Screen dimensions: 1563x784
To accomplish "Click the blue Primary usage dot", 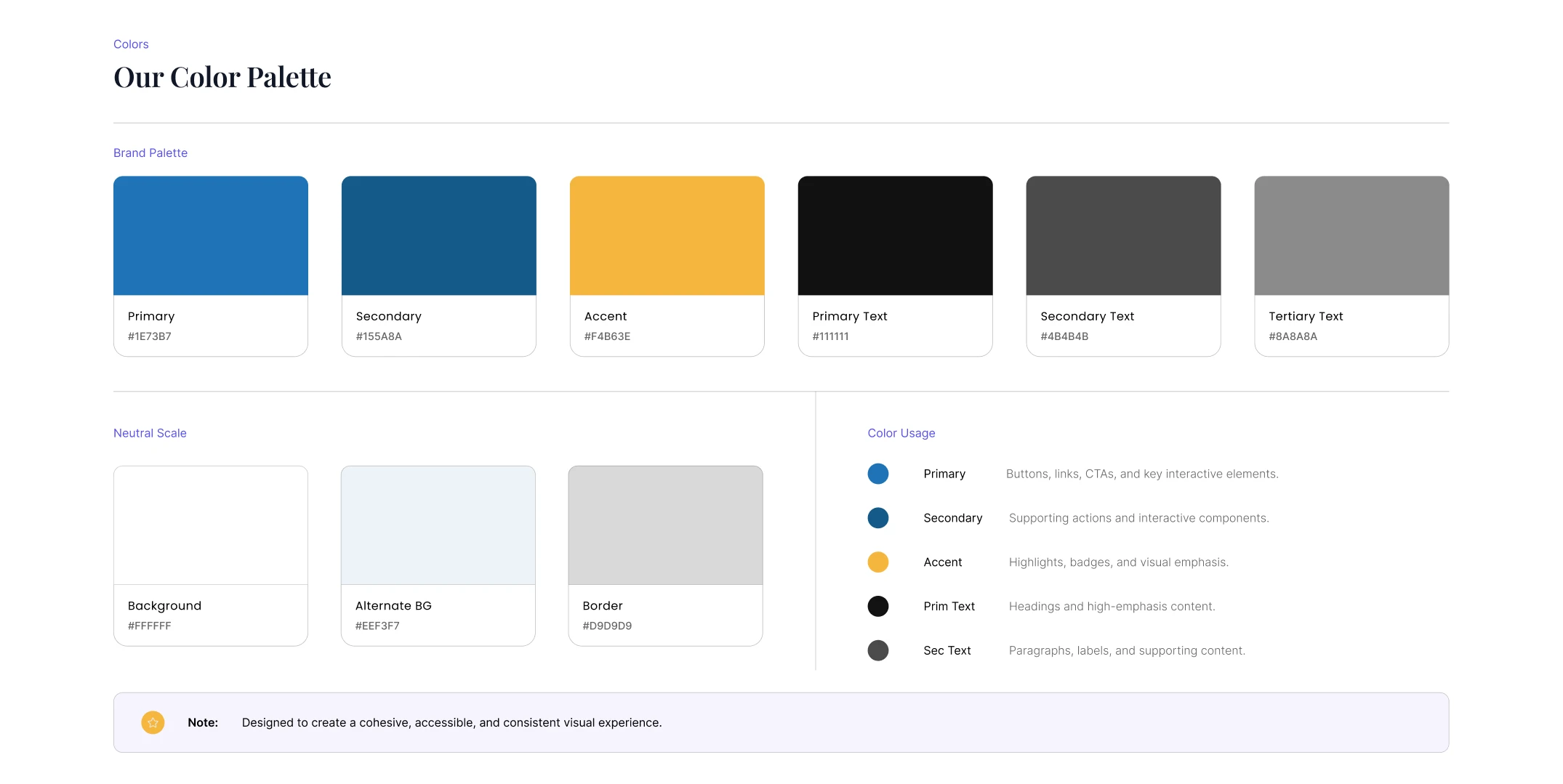I will (x=878, y=474).
